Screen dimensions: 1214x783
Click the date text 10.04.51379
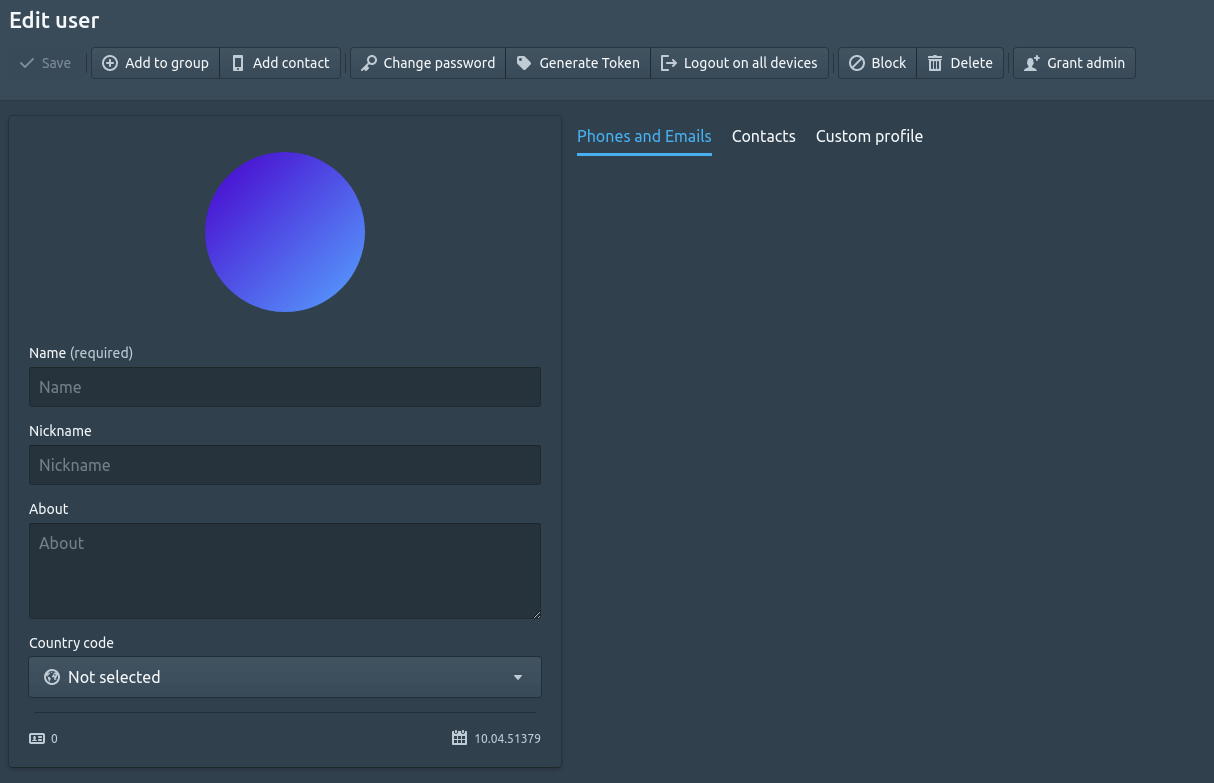pos(507,739)
